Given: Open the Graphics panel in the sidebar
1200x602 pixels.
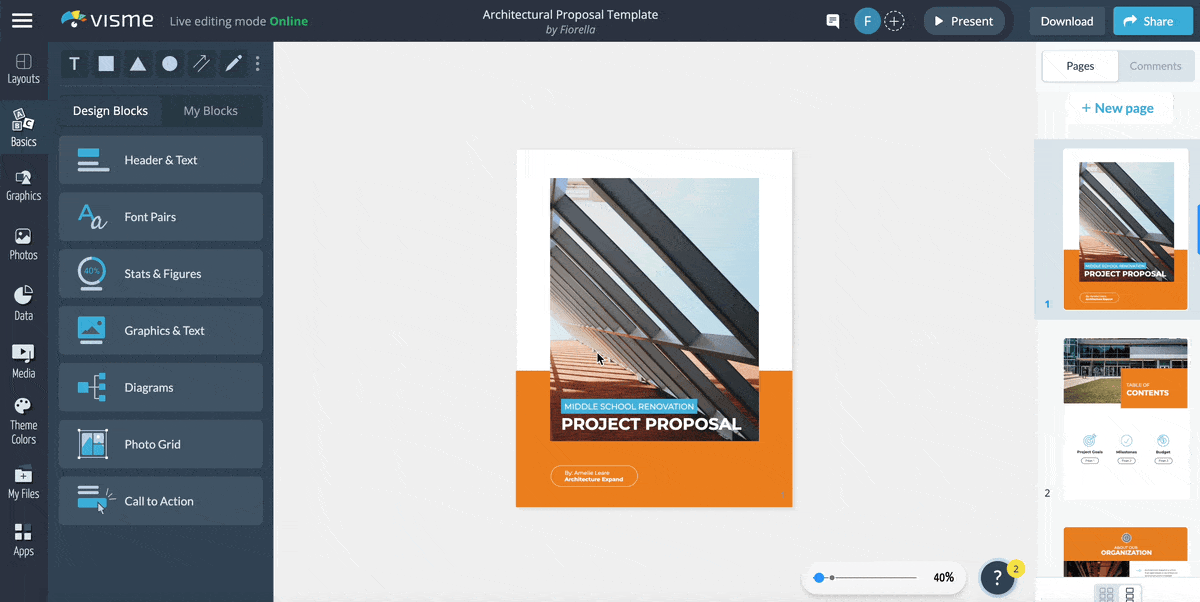Looking at the screenshot, I should 23,184.
